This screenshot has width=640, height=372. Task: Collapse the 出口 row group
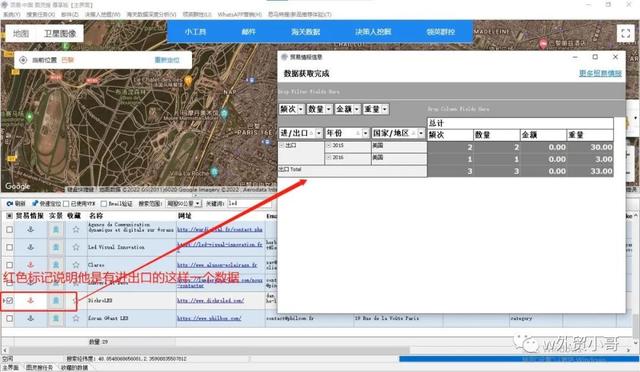click(x=282, y=145)
